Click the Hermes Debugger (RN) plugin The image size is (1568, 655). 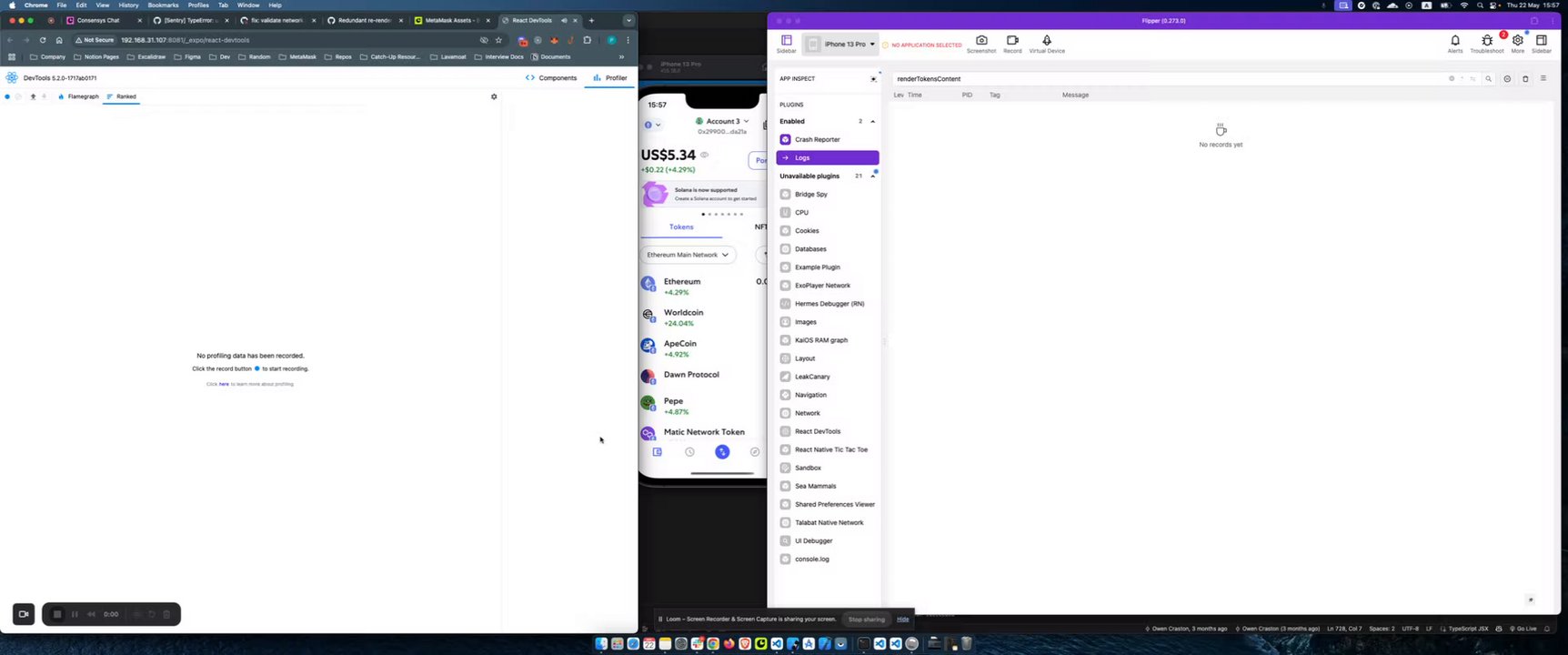[x=828, y=303]
